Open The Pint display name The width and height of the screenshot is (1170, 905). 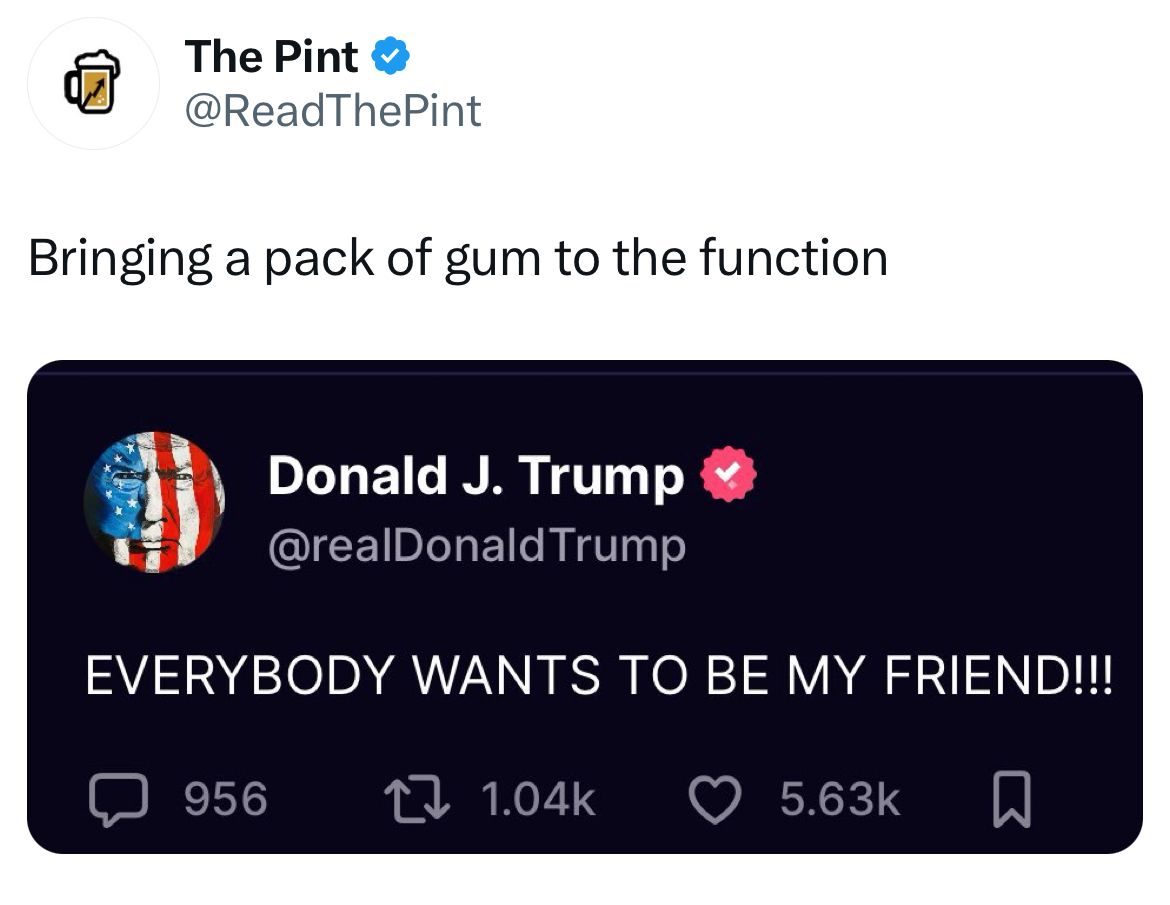coord(272,57)
